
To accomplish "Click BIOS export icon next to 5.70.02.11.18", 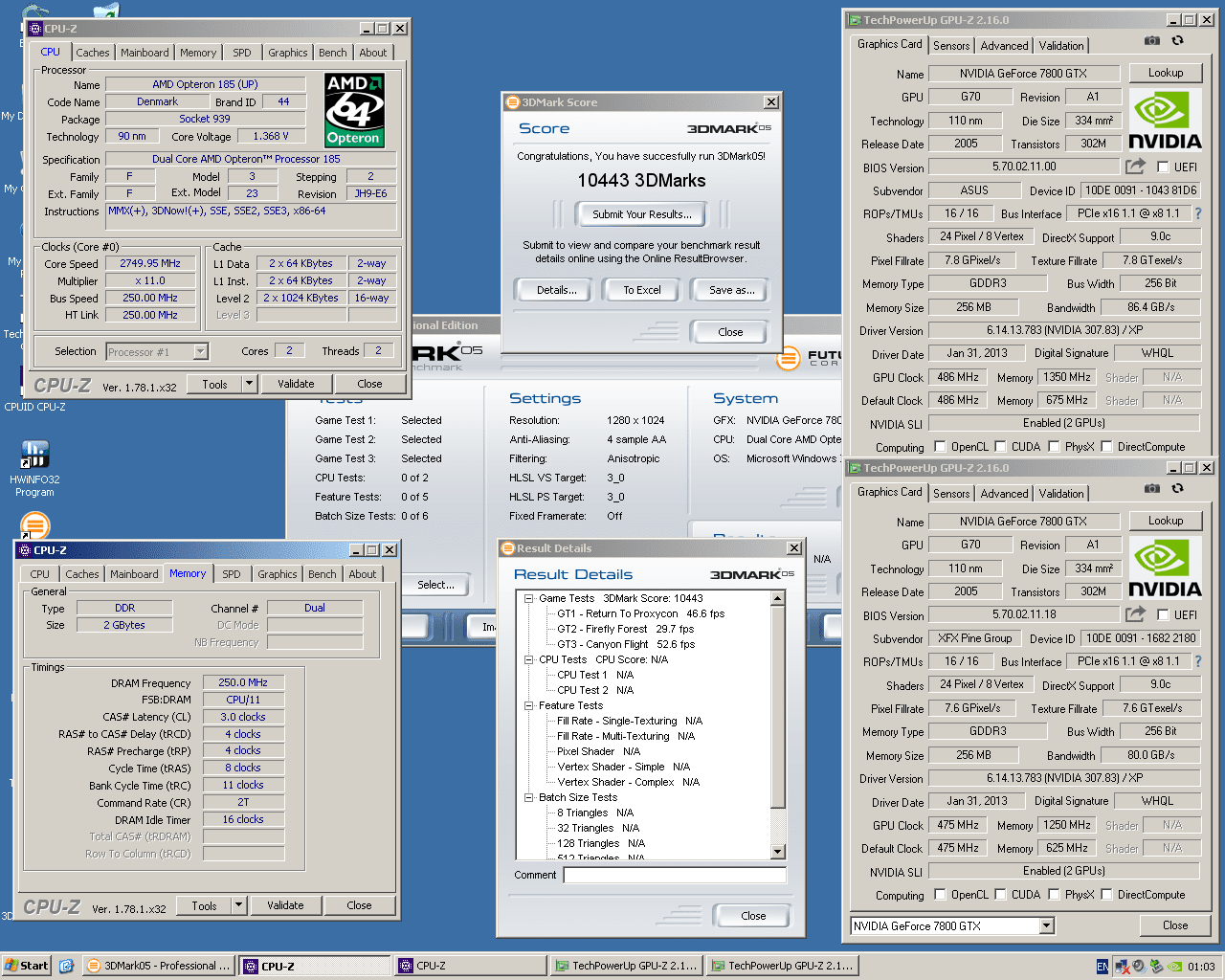I will [x=1135, y=614].
